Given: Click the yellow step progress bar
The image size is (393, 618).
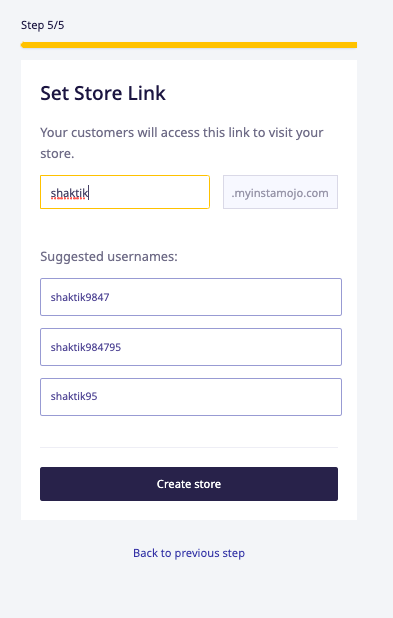Looking at the screenshot, I should point(189,45).
